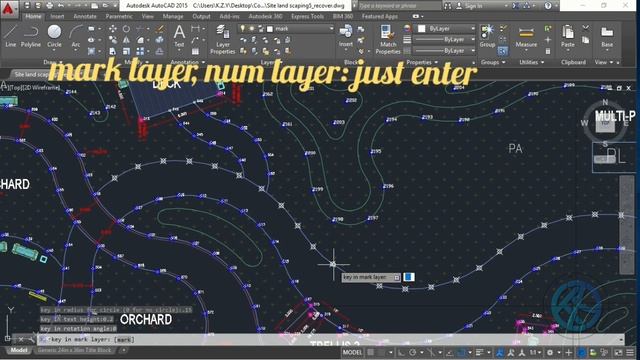Open the ByLayer linetype dropdown
The image size is (640, 360).
[473, 51]
